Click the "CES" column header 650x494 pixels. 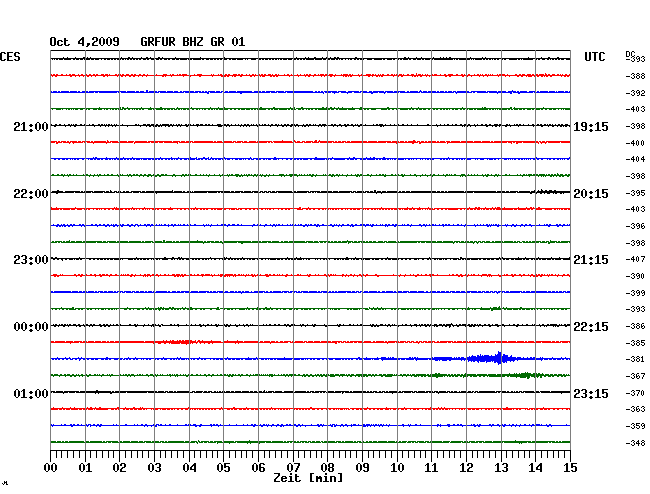pos(10,57)
